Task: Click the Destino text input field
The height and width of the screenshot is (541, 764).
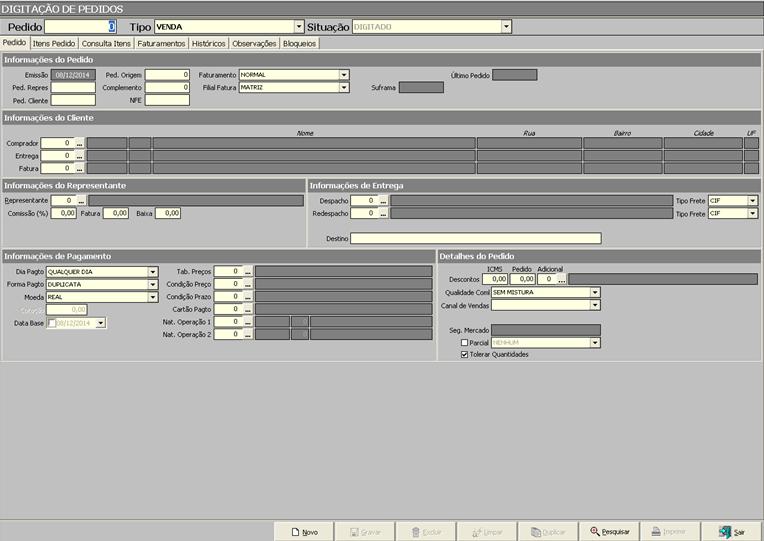Action: click(475, 238)
